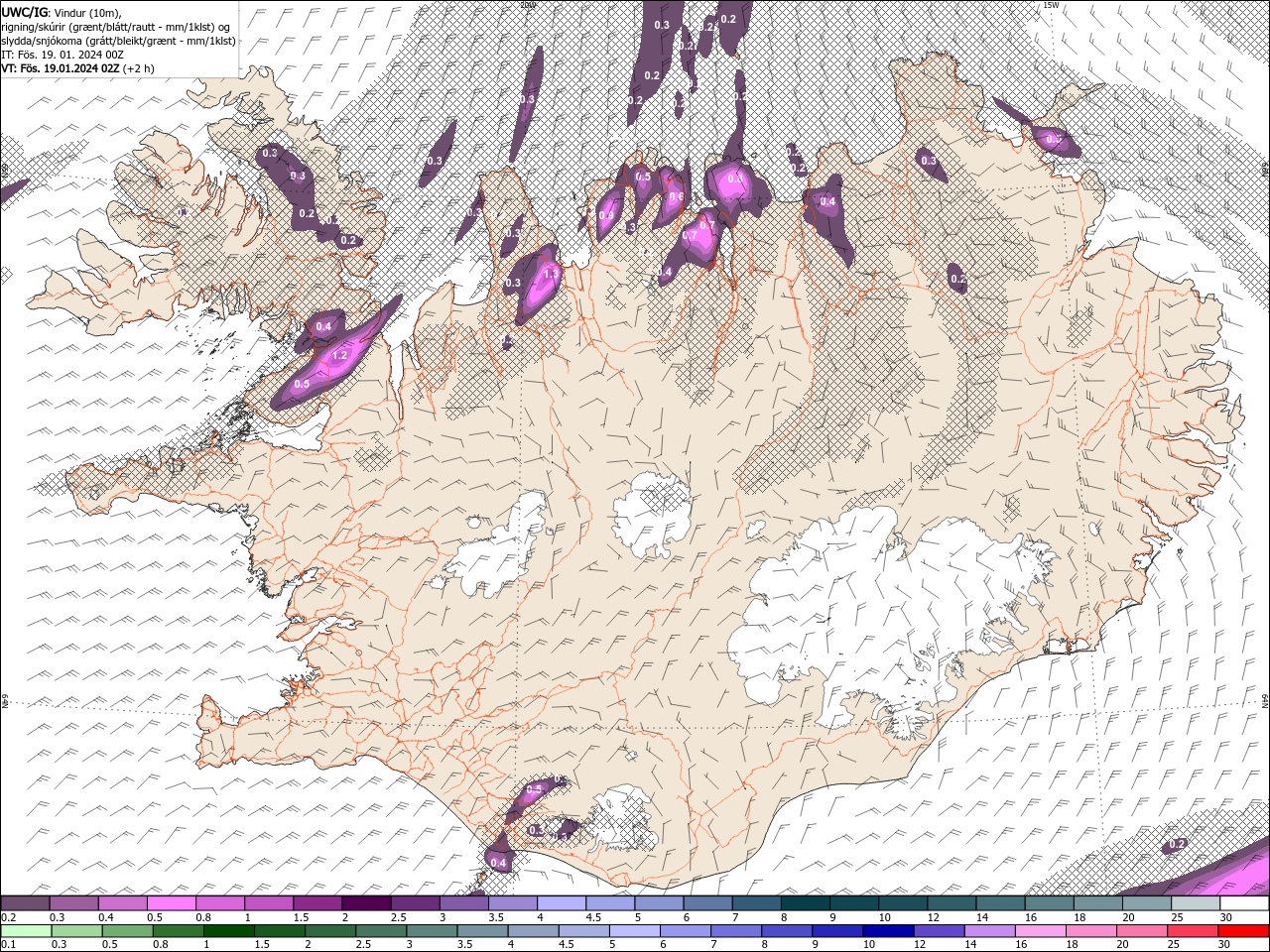Click the bright pink 0.5 swatch on upper scale

(172, 903)
